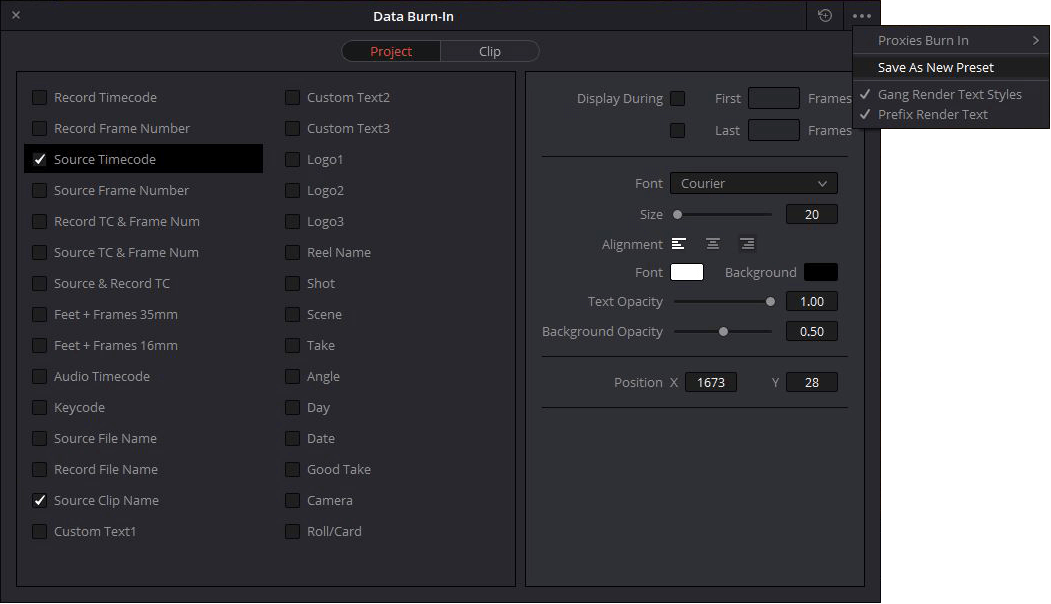Click the Size value field showing 20
This screenshot has width=1051, height=604.
811,215
